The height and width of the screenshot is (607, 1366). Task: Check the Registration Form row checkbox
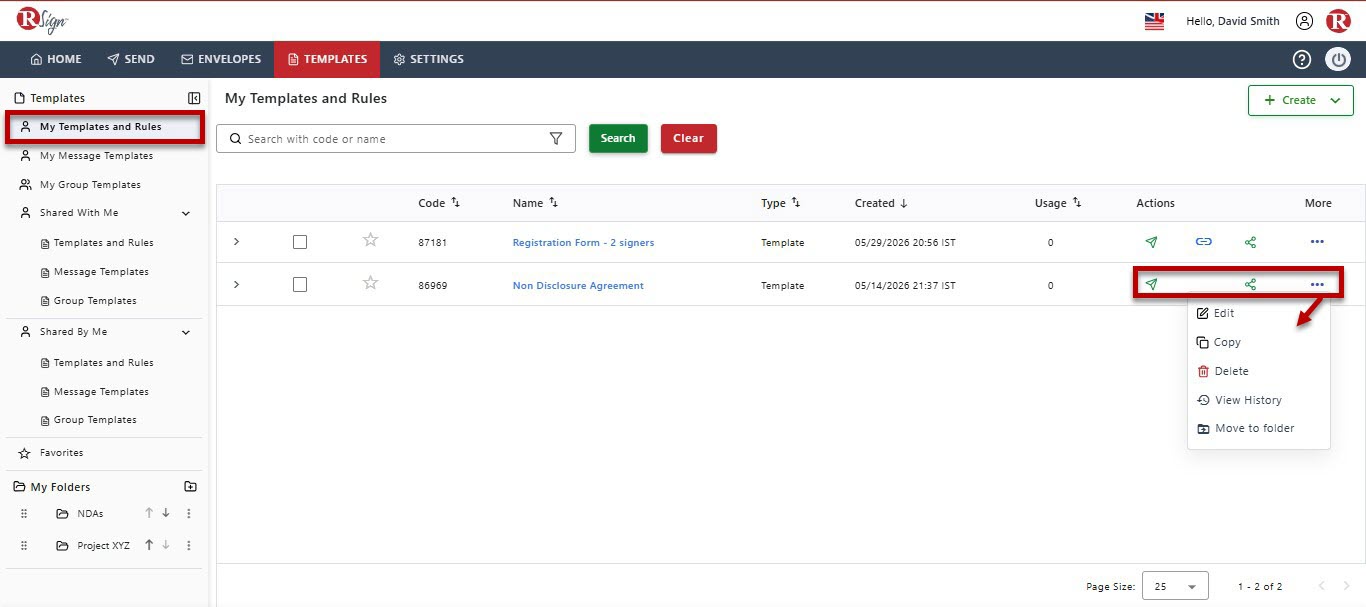coord(300,242)
